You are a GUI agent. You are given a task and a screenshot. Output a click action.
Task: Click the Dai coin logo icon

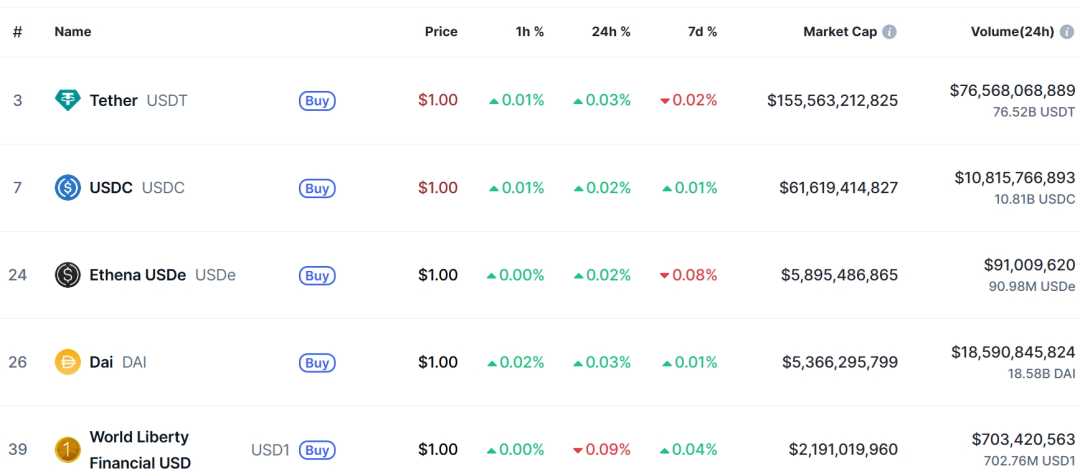tap(67, 362)
